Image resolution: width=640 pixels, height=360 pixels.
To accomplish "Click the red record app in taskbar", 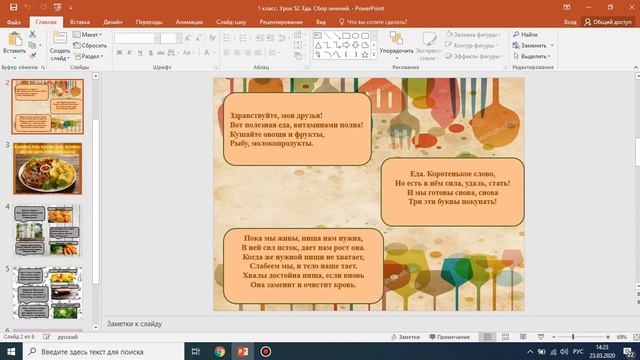I will click(266, 351).
